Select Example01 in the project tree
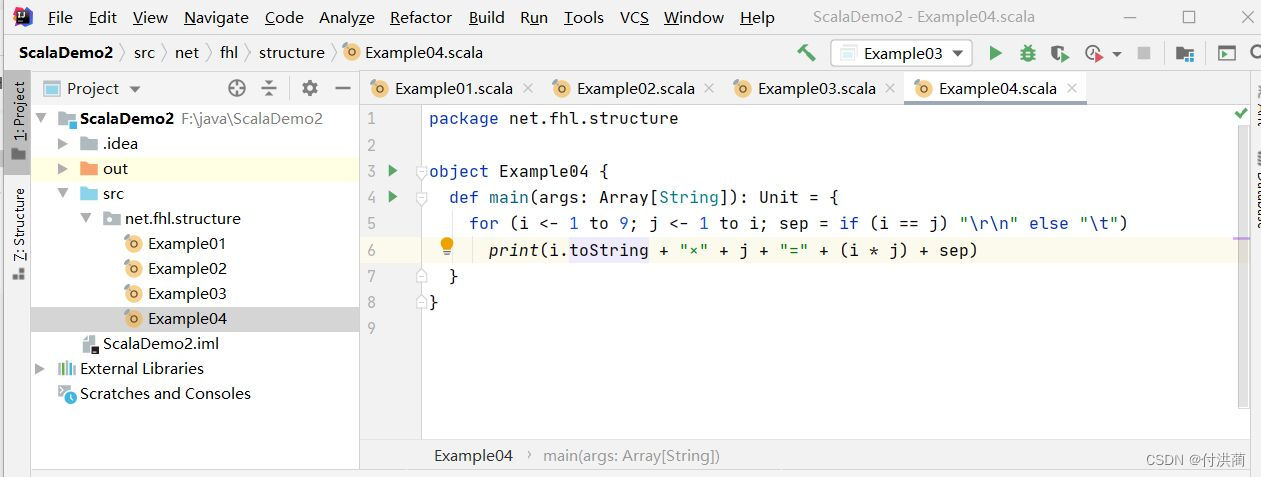This screenshot has width=1261, height=477. 186,243
